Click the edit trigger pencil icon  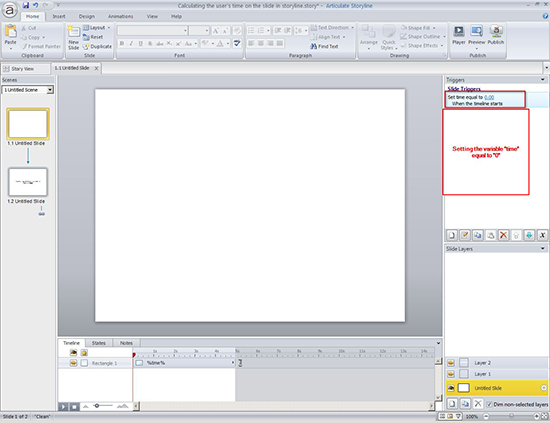[464, 235]
